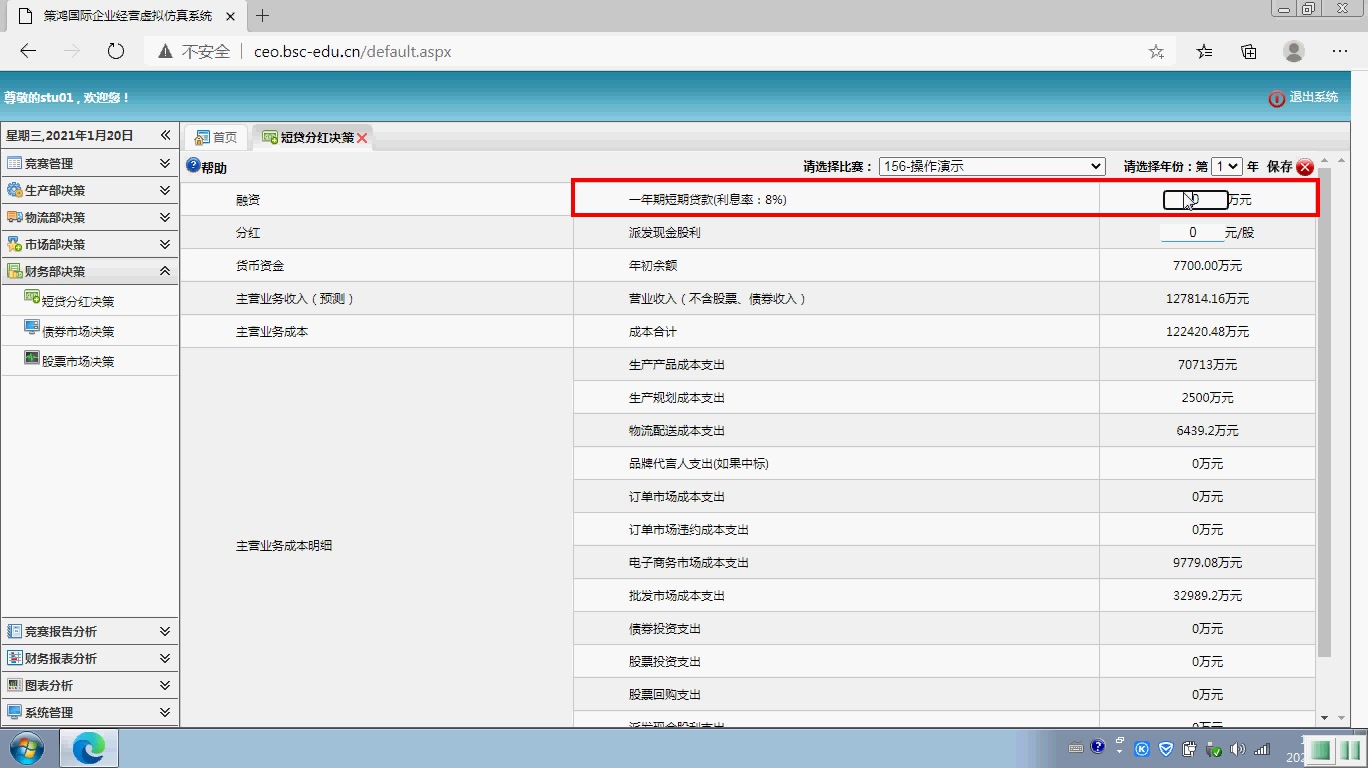The width and height of the screenshot is (1368, 768).
Task: Expand the 市场部决策 section chevron
Action: coord(165,244)
